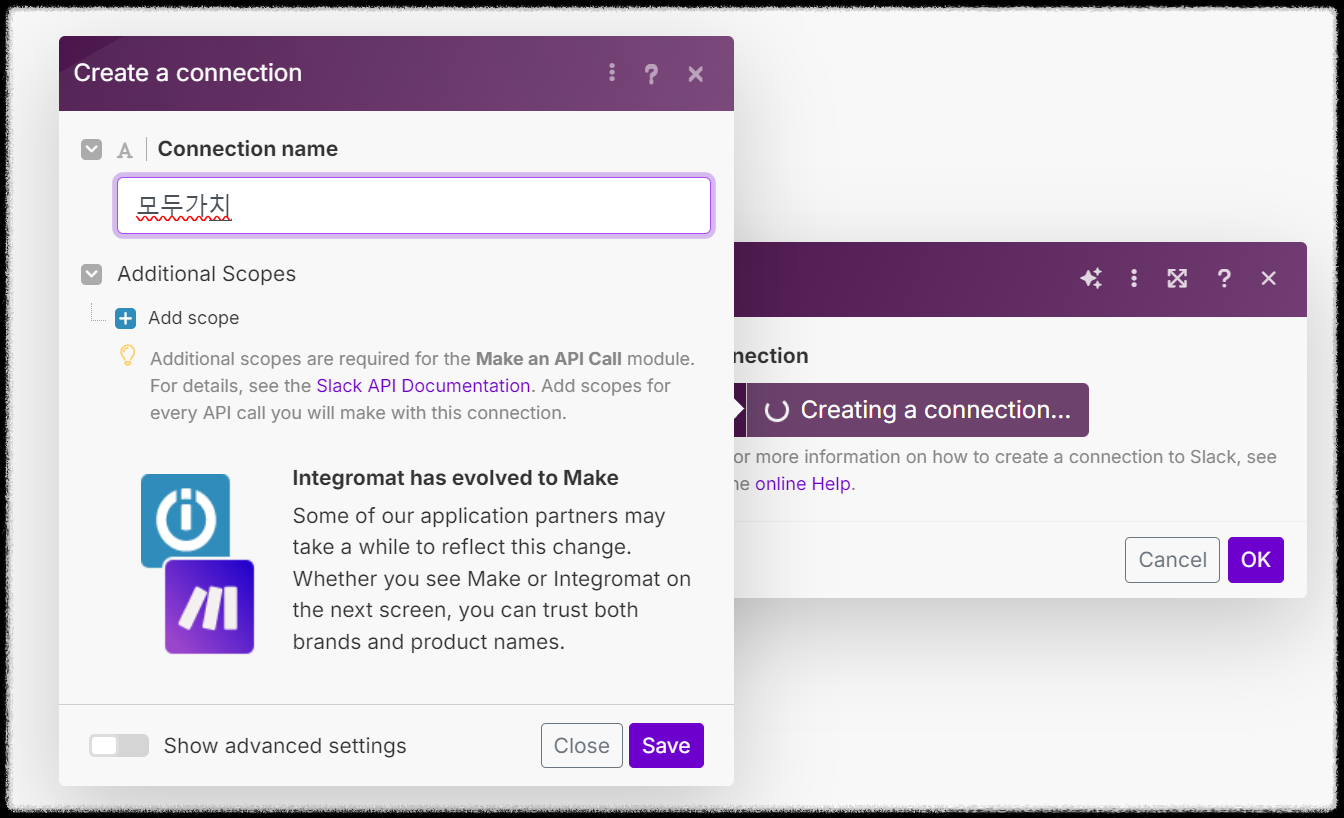Click into the Connection name input field
The width and height of the screenshot is (1344, 818).
point(414,206)
